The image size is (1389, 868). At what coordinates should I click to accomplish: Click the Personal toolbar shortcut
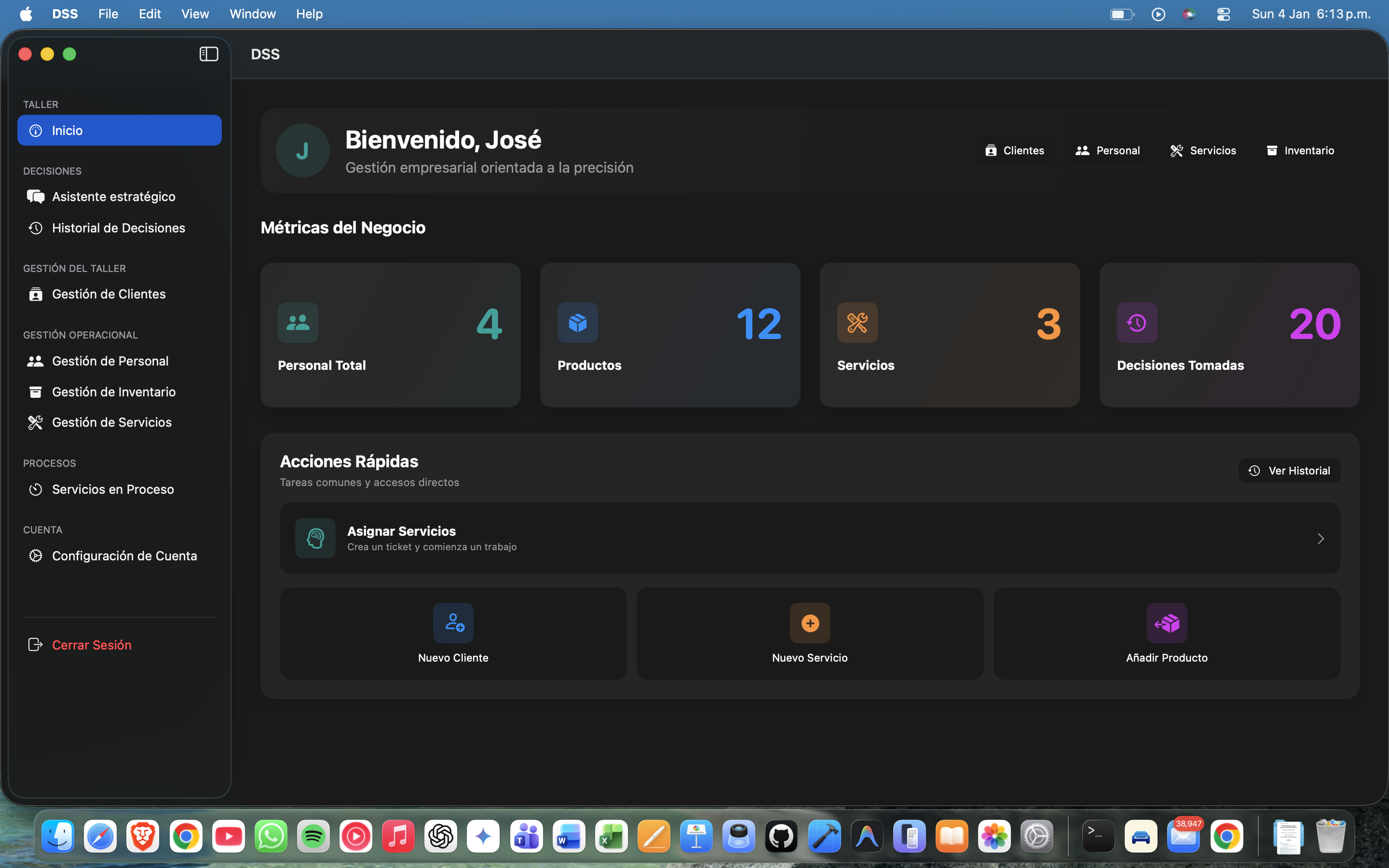[1107, 150]
